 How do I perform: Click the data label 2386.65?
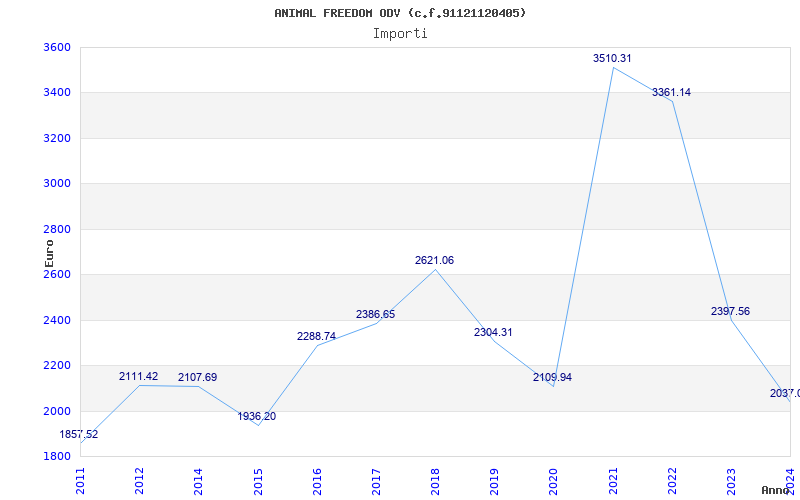(376, 314)
